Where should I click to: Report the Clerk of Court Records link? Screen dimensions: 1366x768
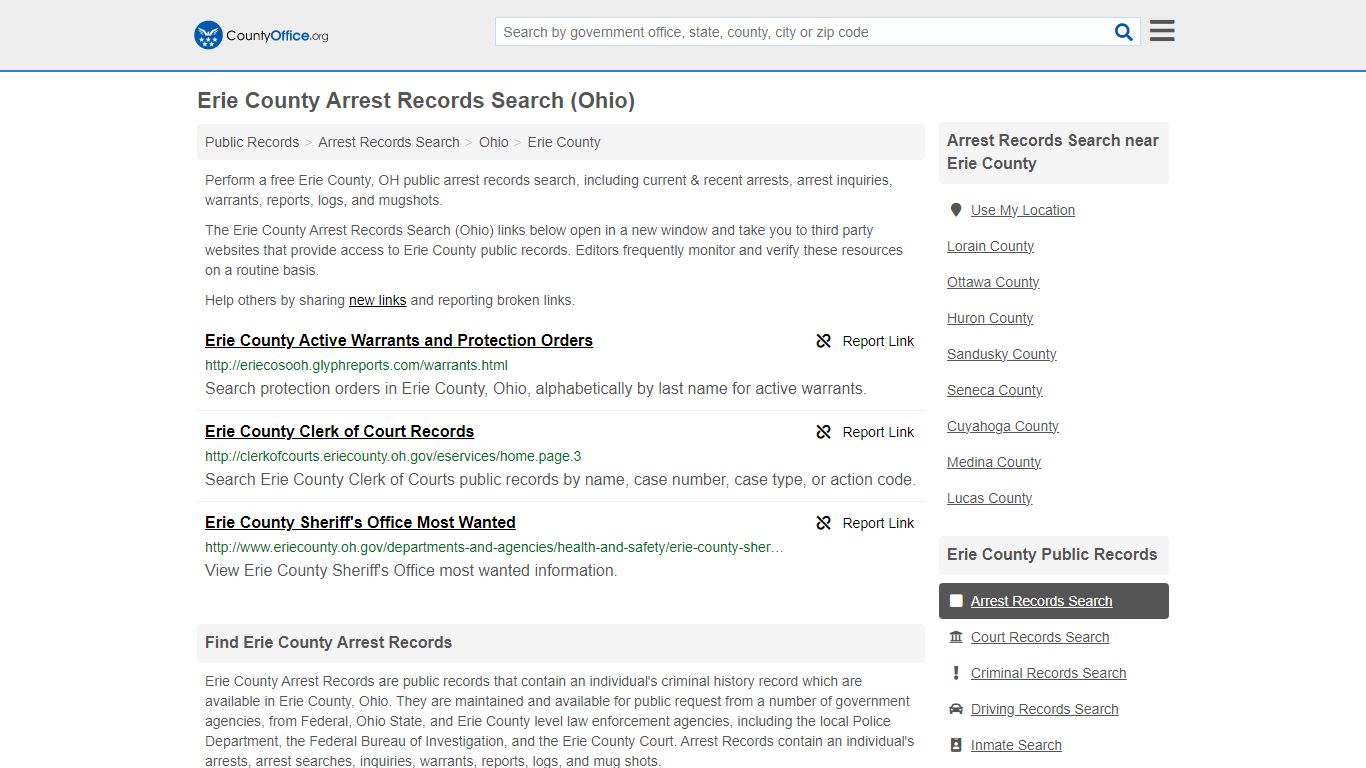pos(865,432)
